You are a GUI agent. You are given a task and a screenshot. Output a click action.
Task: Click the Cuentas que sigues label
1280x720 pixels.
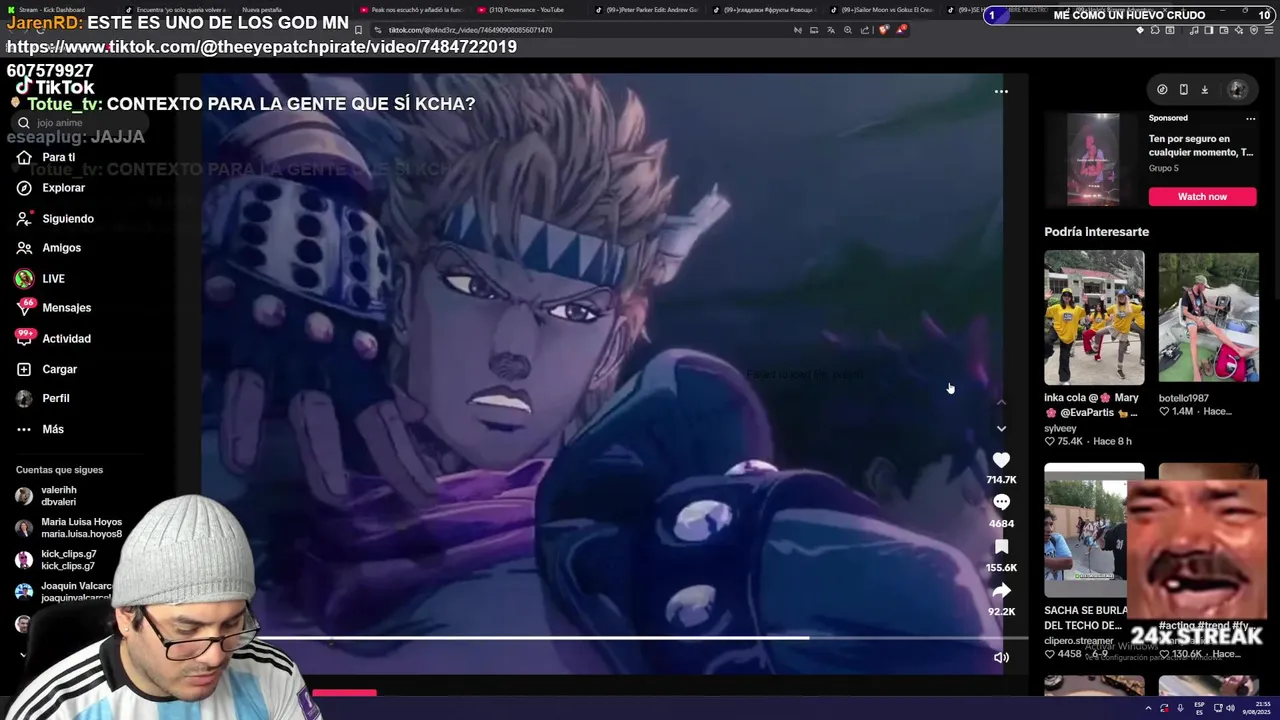59,470
